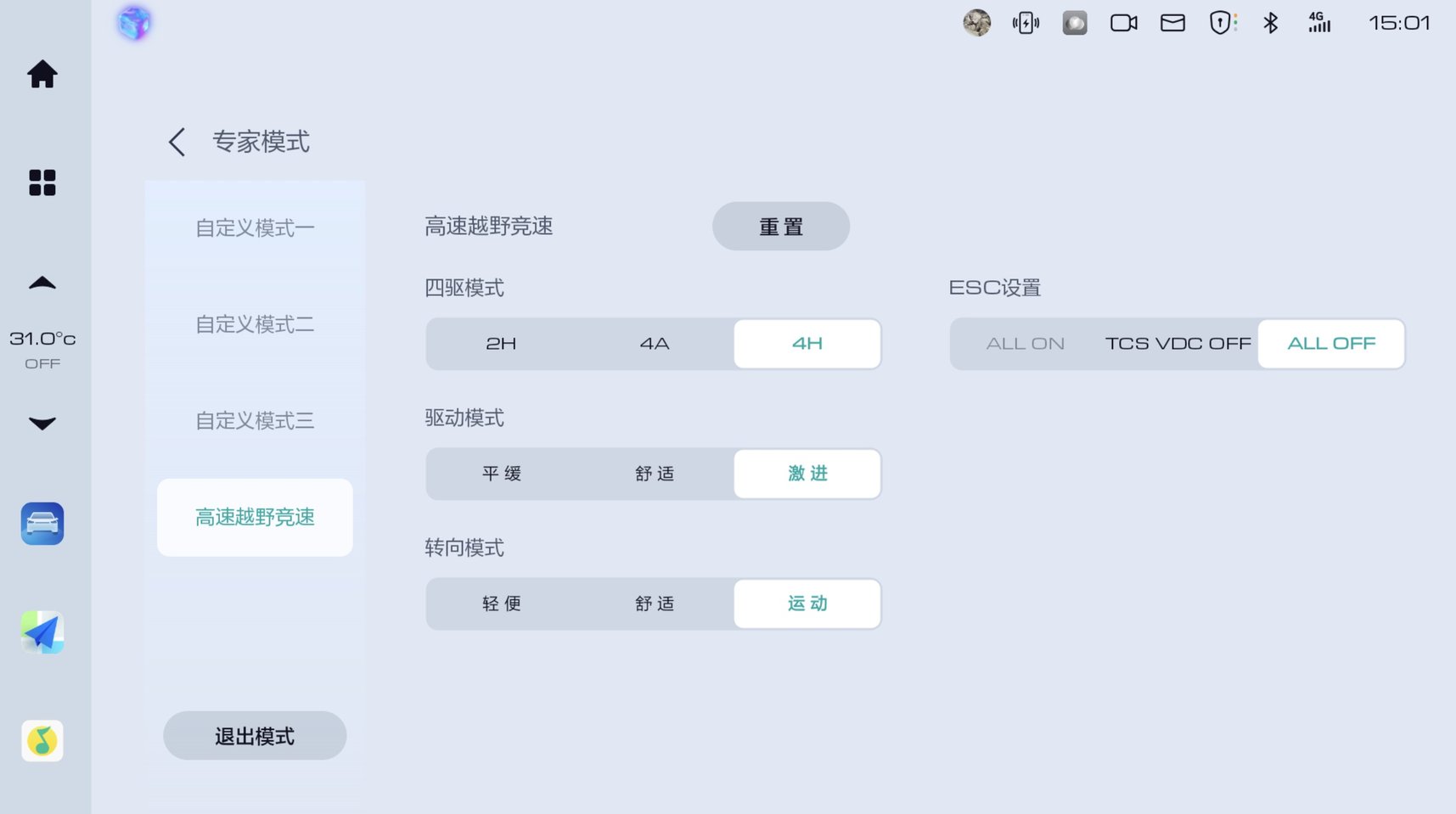Switch to 自定义模式三 tab
This screenshot has width=1456, height=814.
coord(255,421)
